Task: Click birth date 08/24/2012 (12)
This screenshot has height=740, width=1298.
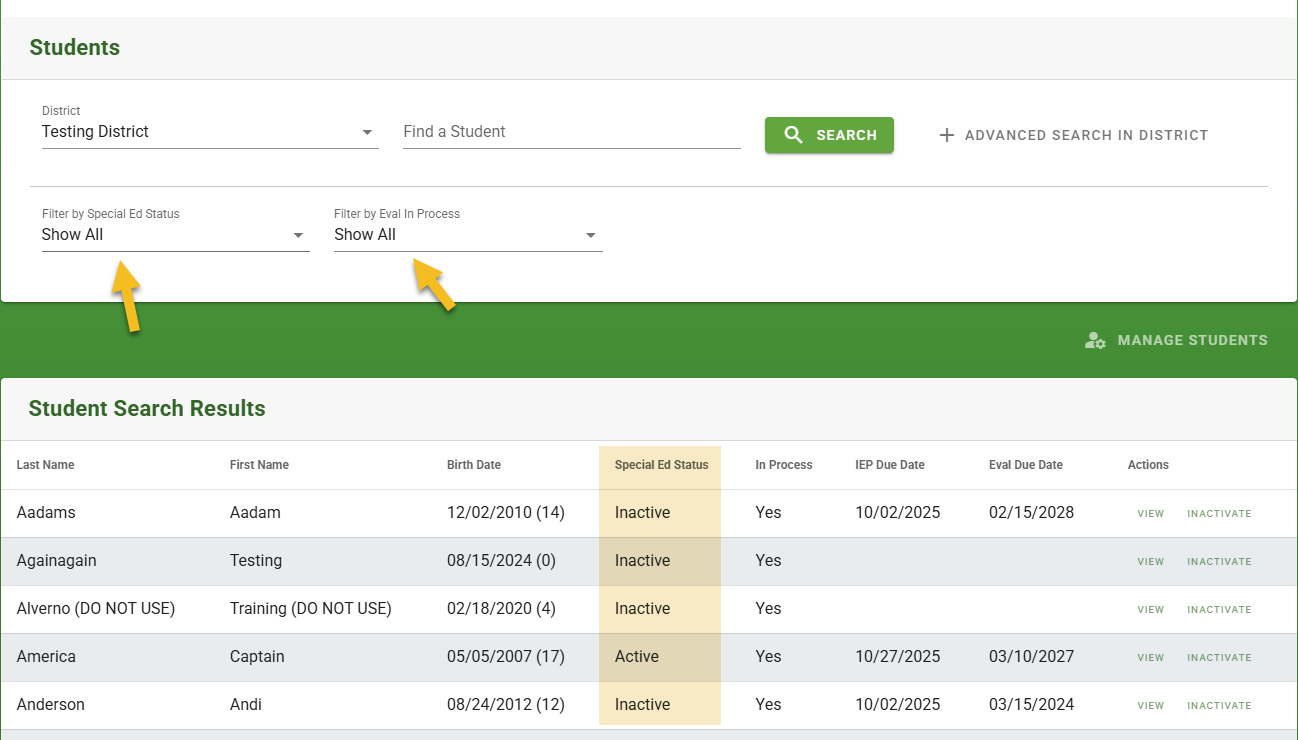Action: 506,705
